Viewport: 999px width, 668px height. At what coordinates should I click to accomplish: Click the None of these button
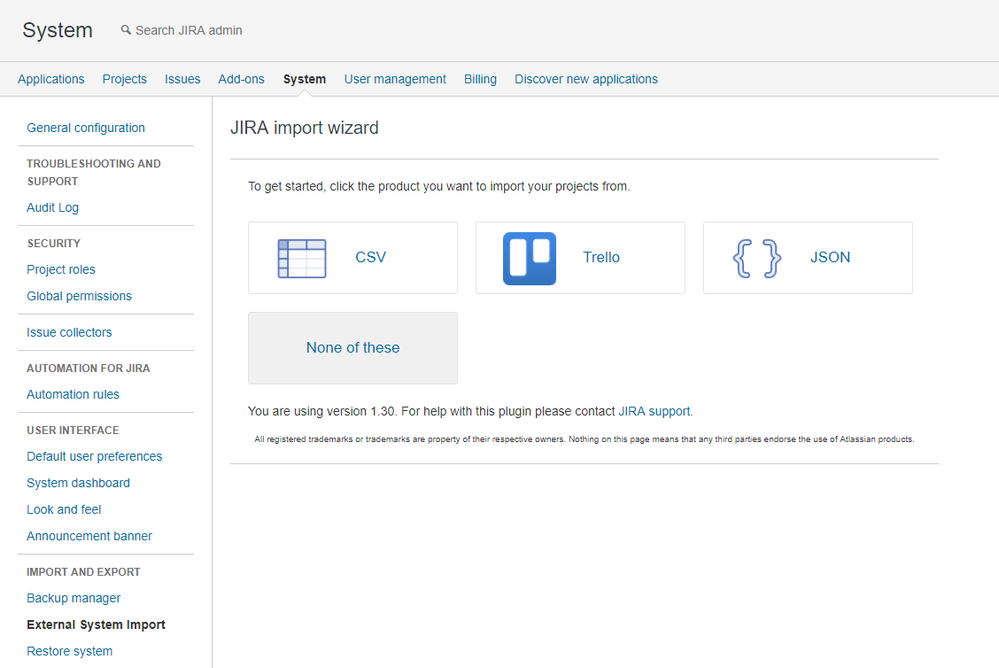(x=353, y=348)
